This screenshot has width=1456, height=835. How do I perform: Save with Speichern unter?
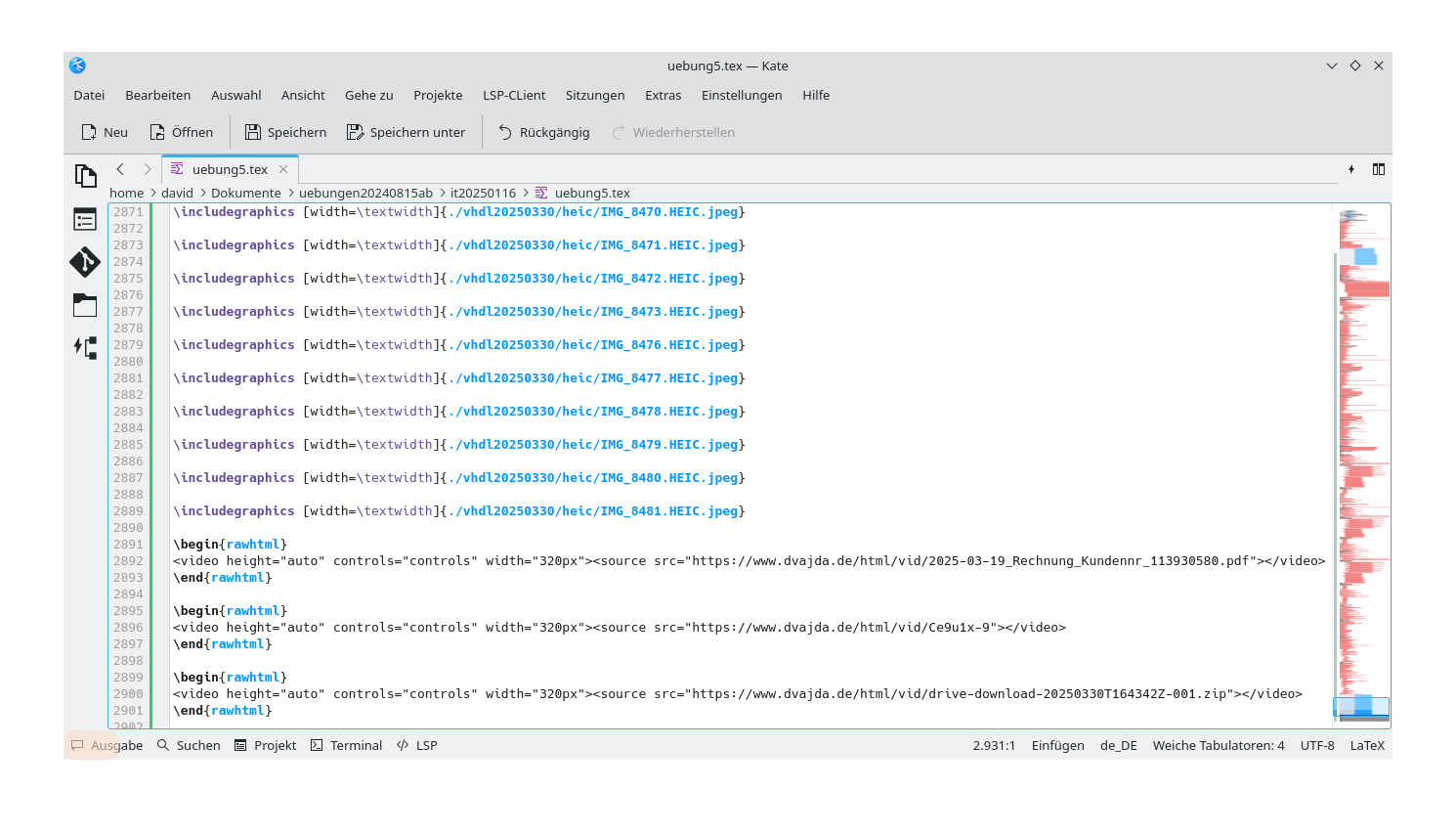tap(407, 132)
